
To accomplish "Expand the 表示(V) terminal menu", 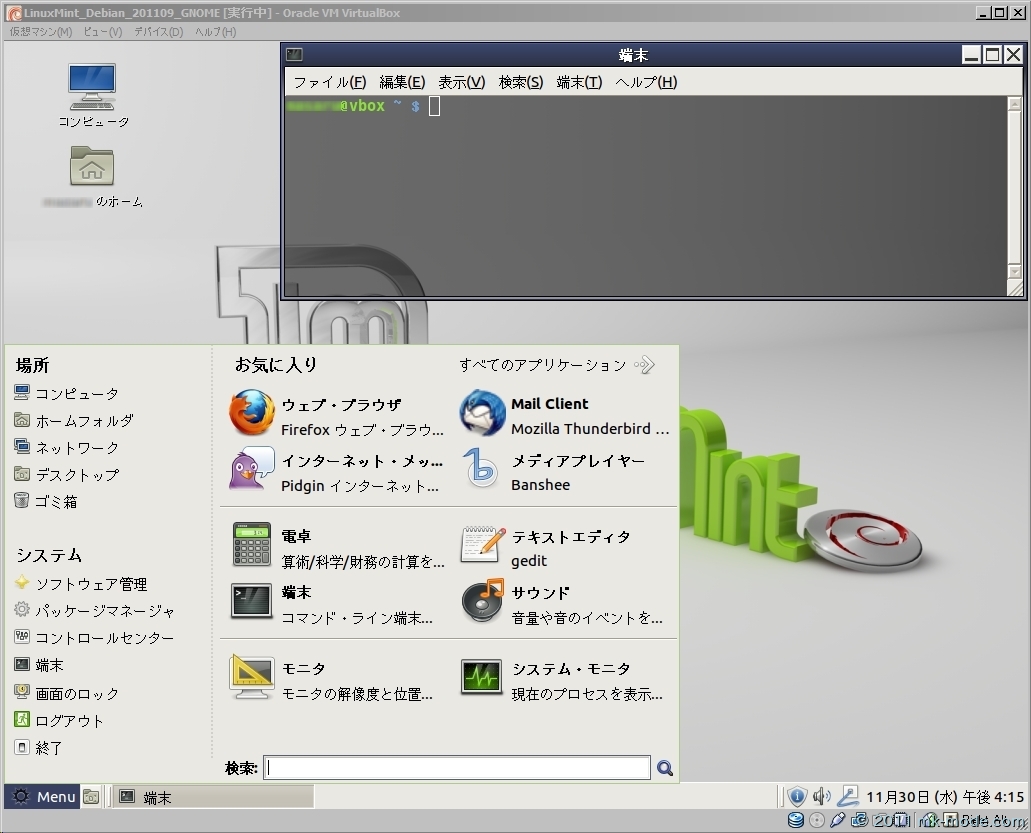I will point(461,82).
